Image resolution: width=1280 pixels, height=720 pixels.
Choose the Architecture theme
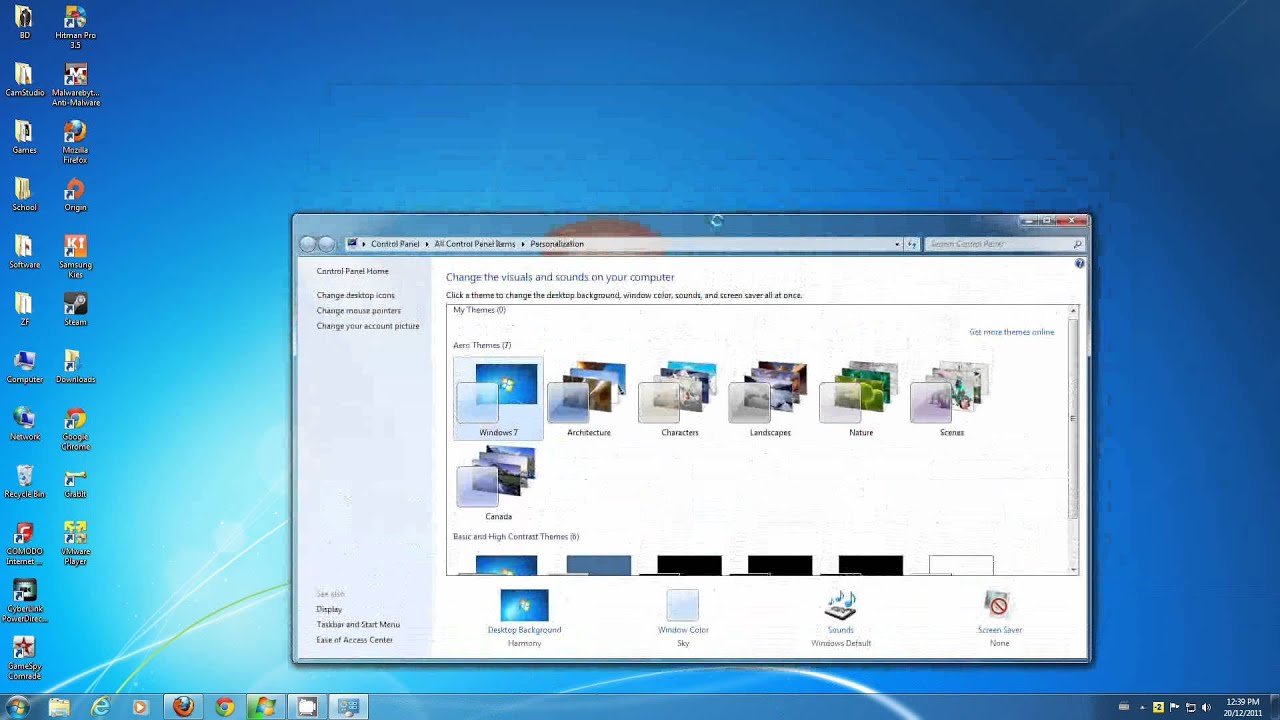point(589,398)
